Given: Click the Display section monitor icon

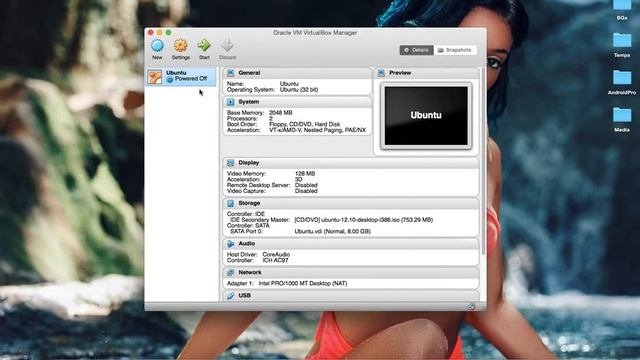Looking at the screenshot, I should [231, 162].
